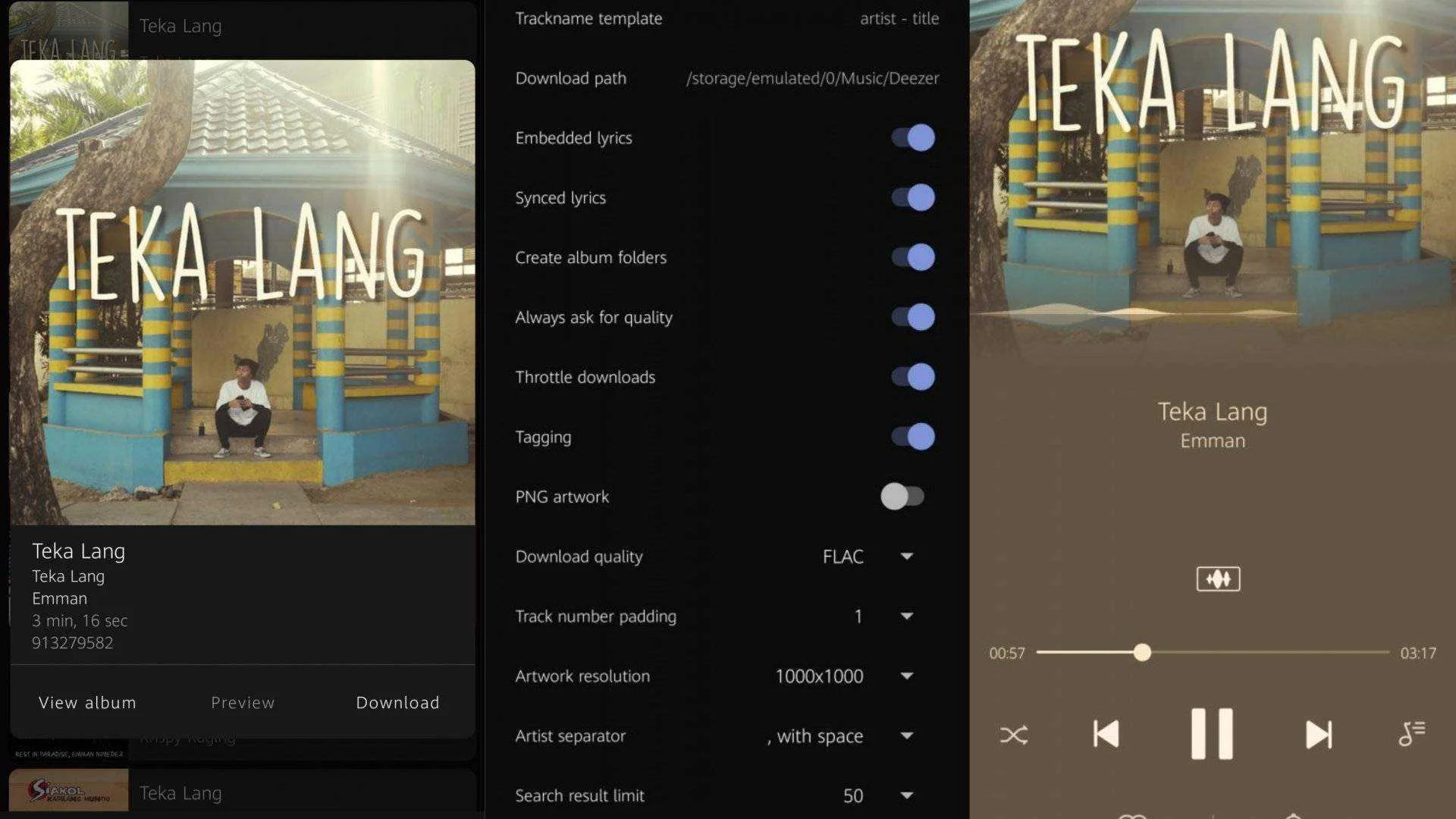The height and width of the screenshot is (819, 1456).
Task: Skip to the next track
Action: click(1319, 734)
